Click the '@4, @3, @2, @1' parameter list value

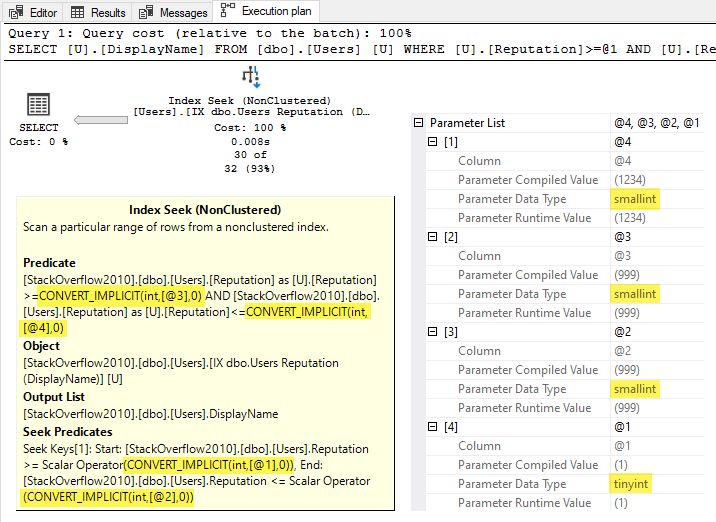[x=657, y=122]
